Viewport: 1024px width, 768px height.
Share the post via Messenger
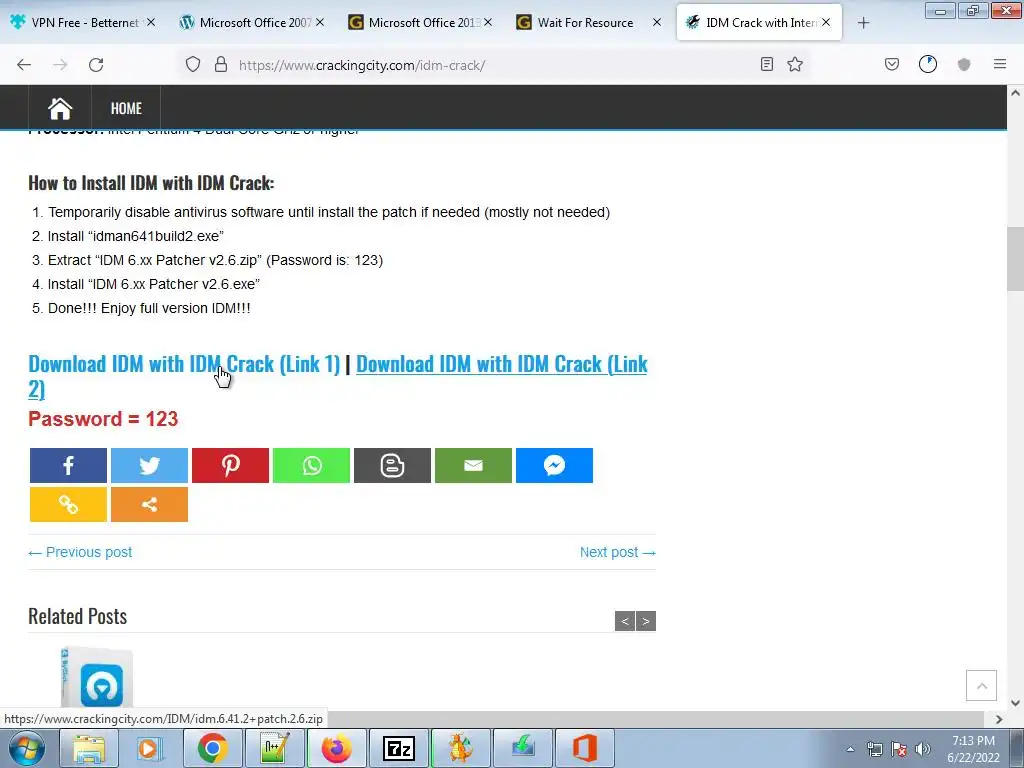click(554, 466)
